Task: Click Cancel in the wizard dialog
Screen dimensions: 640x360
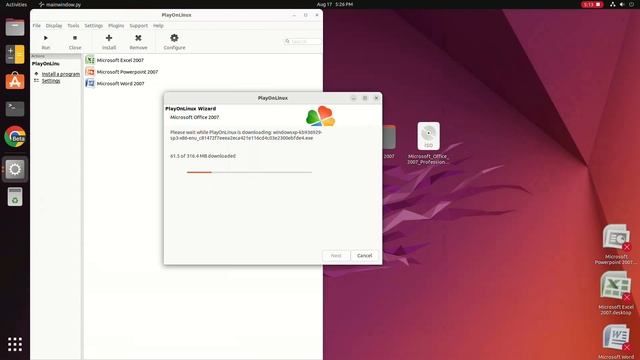Action: [364, 256]
